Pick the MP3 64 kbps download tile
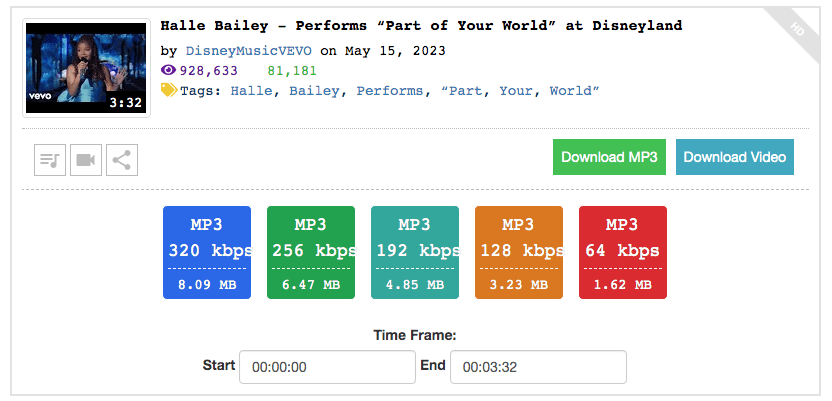 coord(623,252)
